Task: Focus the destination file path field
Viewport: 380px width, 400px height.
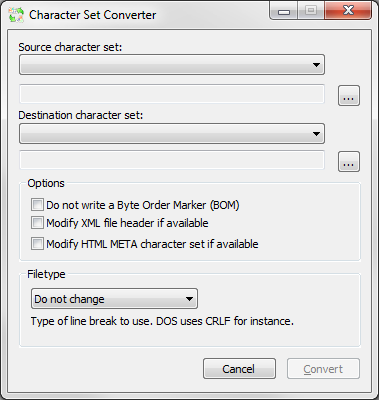Action: pos(172,160)
